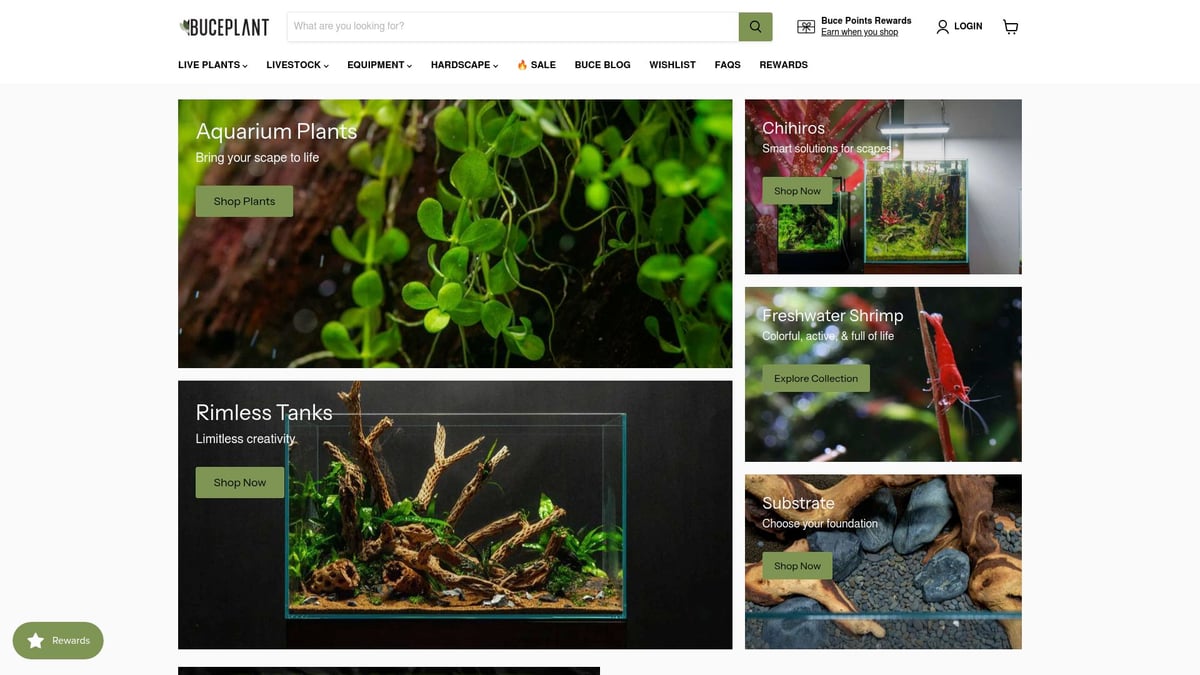This screenshot has width=1200, height=675.
Task: Click the Buce Points Rewards text
Action: tap(866, 21)
